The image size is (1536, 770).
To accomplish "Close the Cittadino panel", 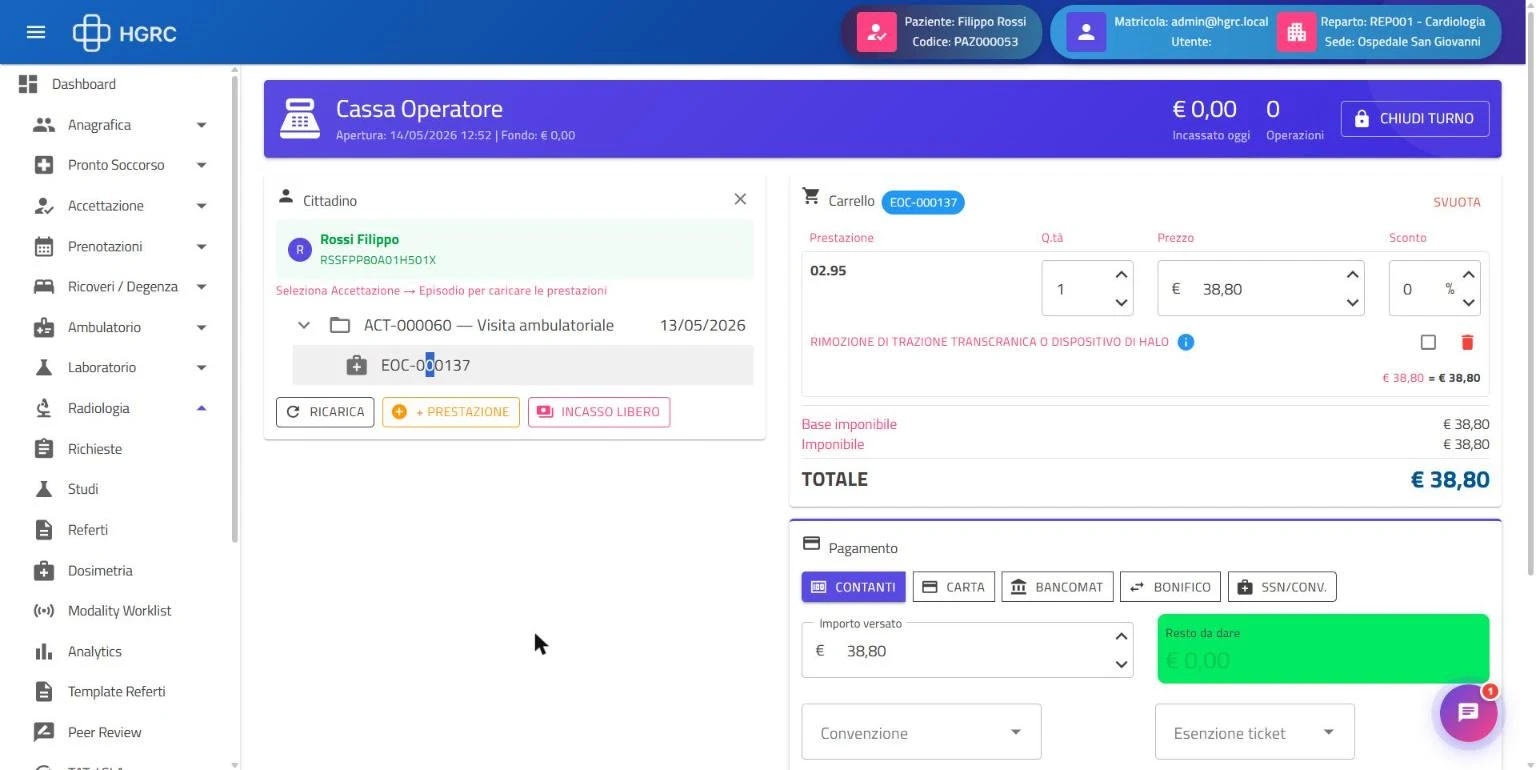I will click(x=740, y=199).
